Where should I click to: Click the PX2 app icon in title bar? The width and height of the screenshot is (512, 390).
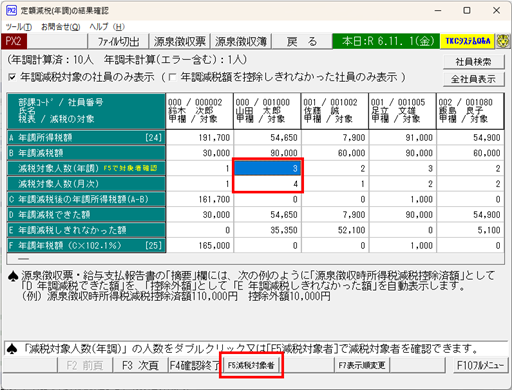11,10
